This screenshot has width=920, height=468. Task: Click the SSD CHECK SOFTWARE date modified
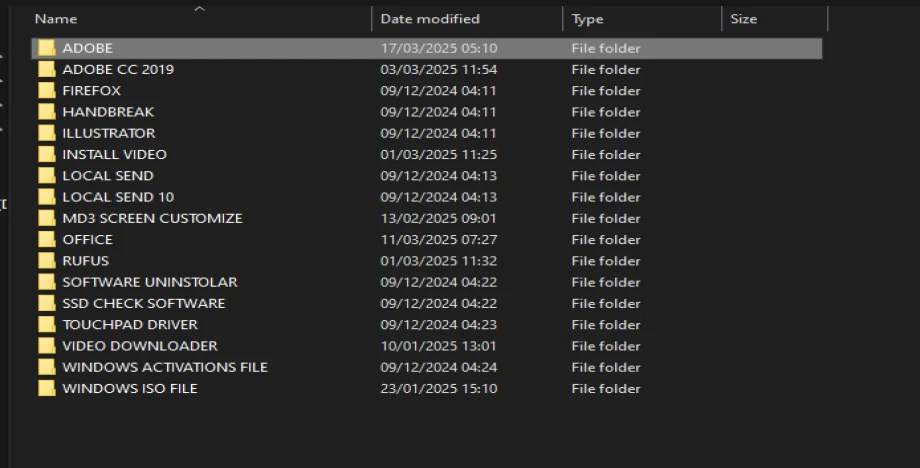(438, 304)
